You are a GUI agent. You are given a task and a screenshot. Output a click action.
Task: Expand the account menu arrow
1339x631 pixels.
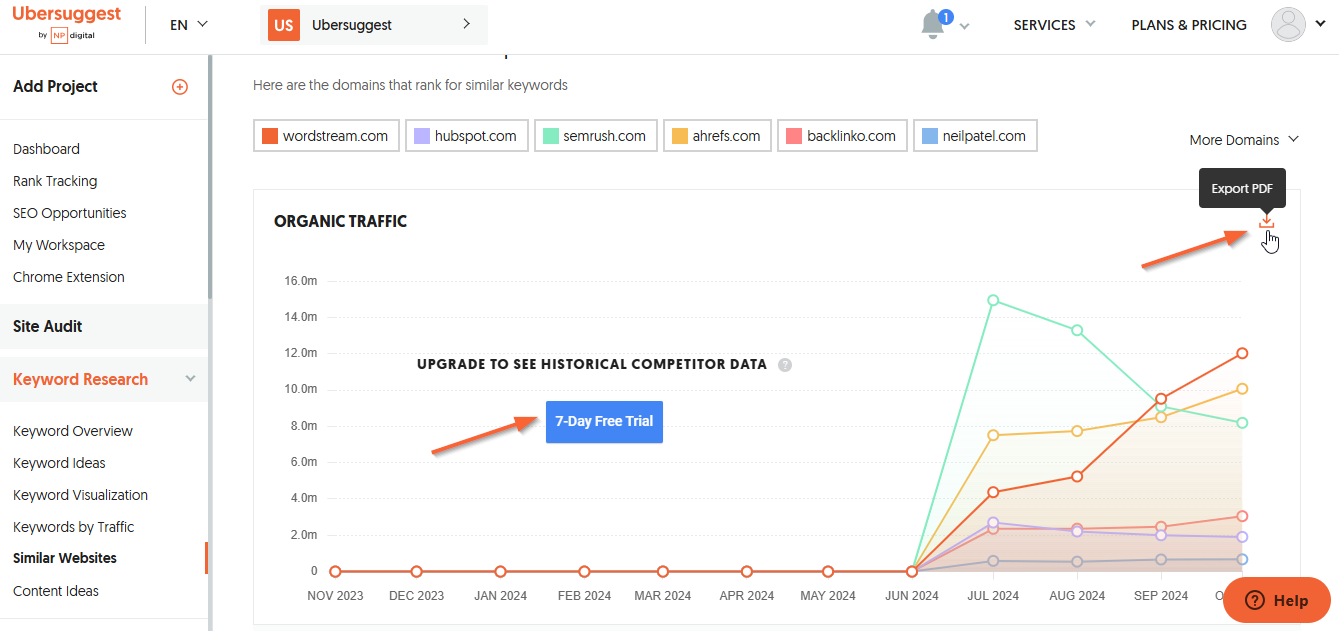(x=1320, y=24)
